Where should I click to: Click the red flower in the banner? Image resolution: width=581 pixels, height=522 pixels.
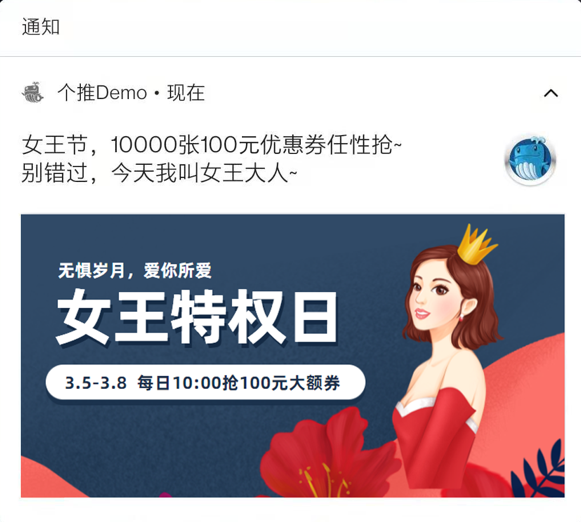pyautogui.click(x=326, y=454)
